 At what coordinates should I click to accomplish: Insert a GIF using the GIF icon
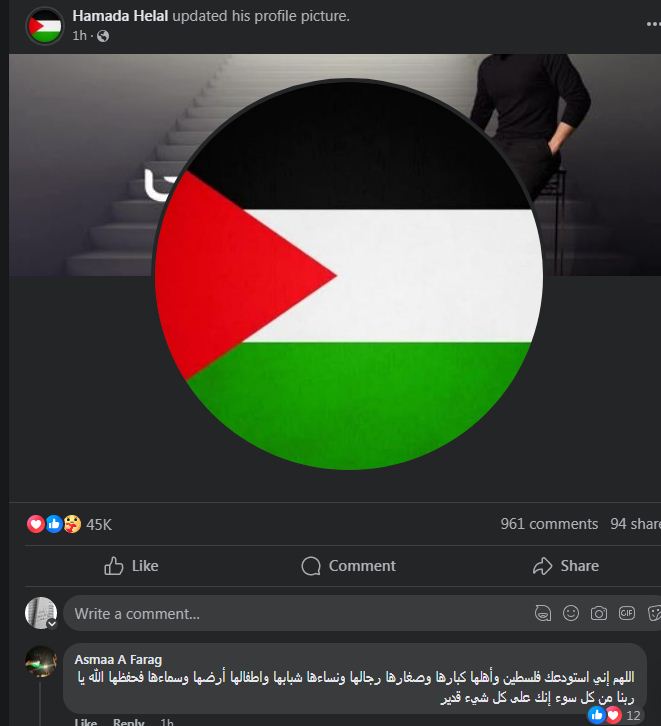click(x=627, y=613)
